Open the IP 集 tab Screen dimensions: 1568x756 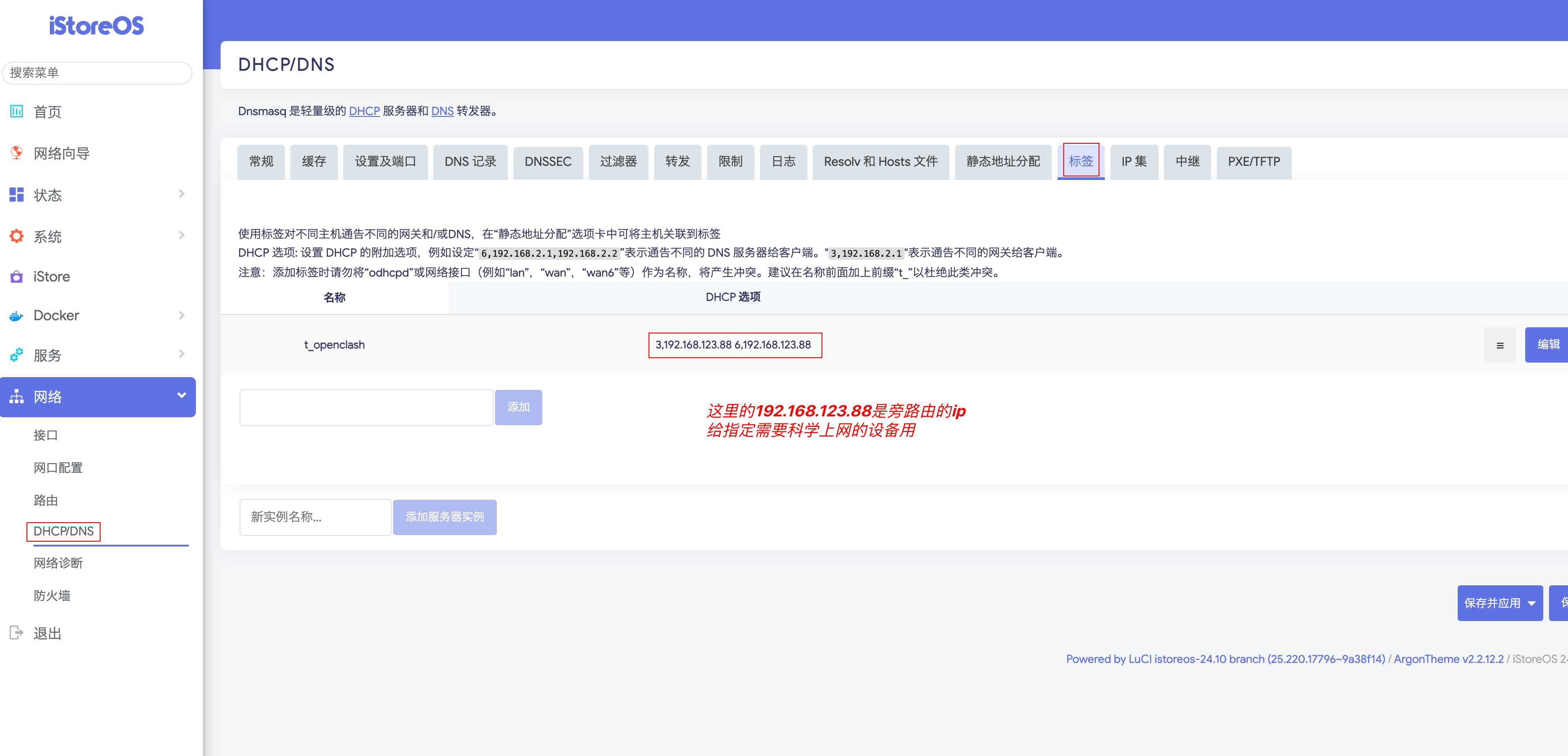click(1134, 162)
